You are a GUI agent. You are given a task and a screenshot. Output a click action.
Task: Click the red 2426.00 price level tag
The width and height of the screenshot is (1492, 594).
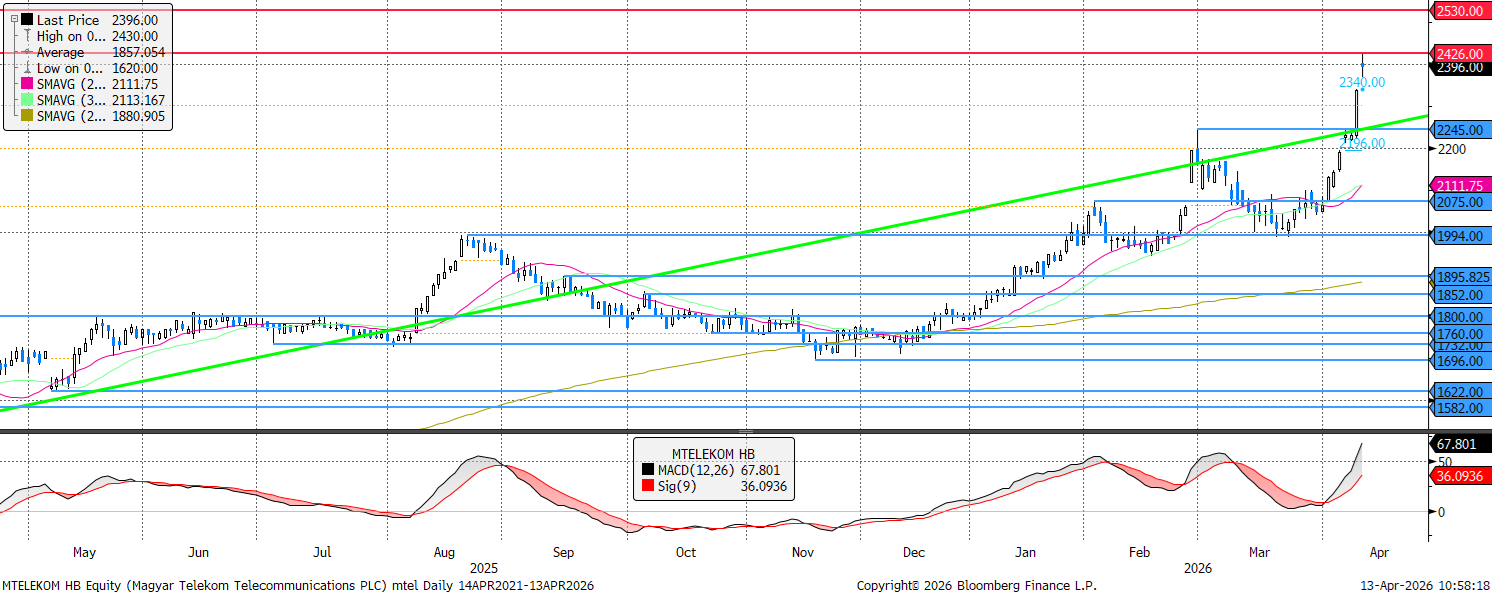click(1460, 53)
